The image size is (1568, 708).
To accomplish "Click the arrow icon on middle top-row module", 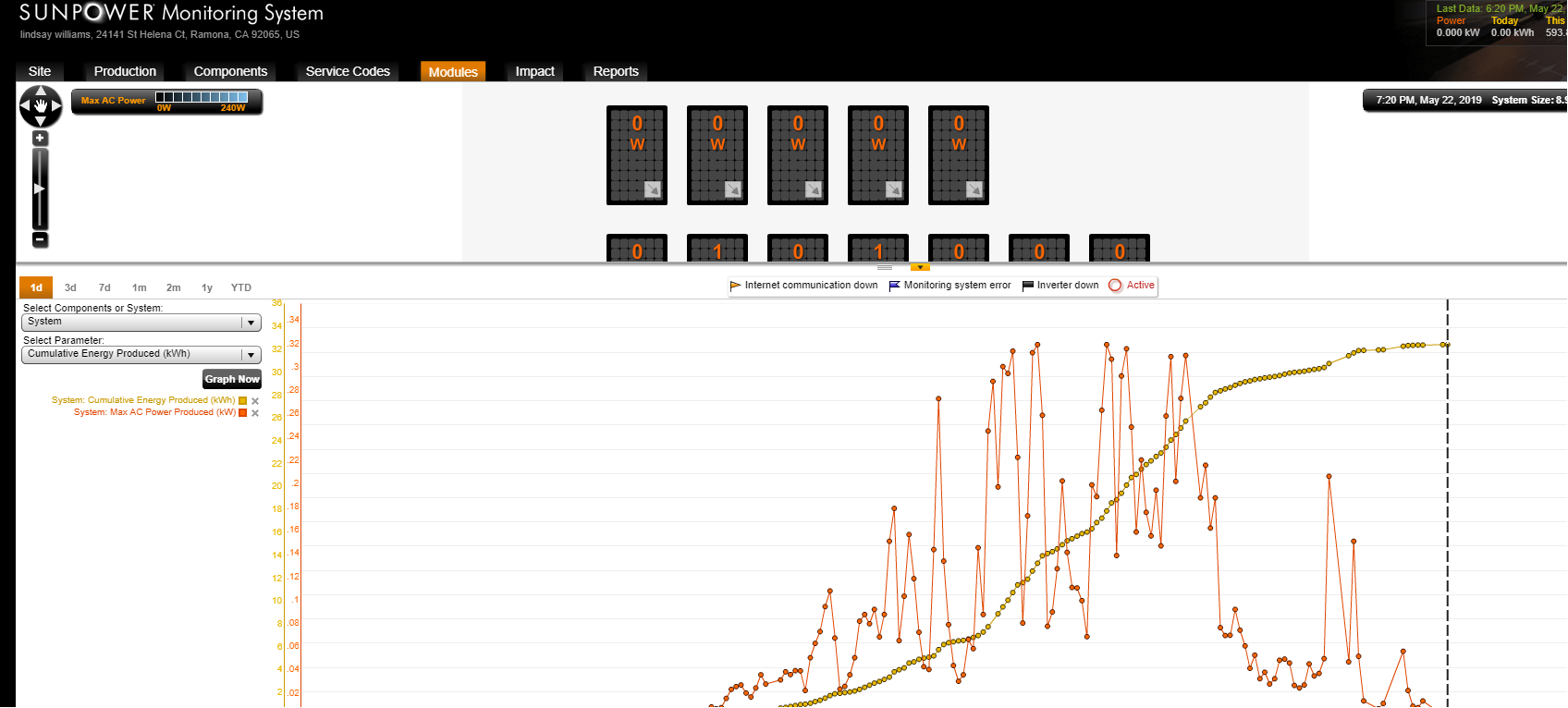I will (x=814, y=189).
